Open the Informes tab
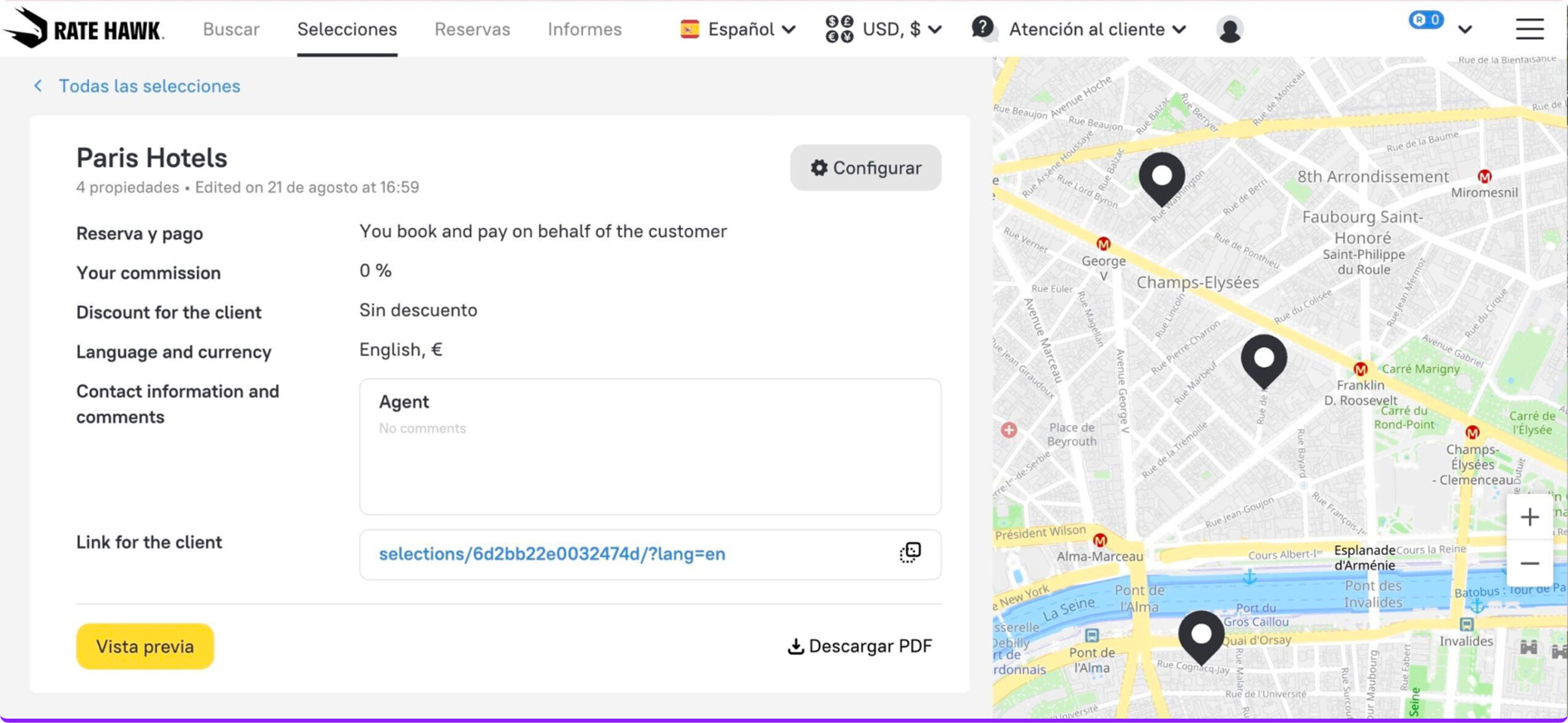This screenshot has width=1568, height=723. [584, 29]
